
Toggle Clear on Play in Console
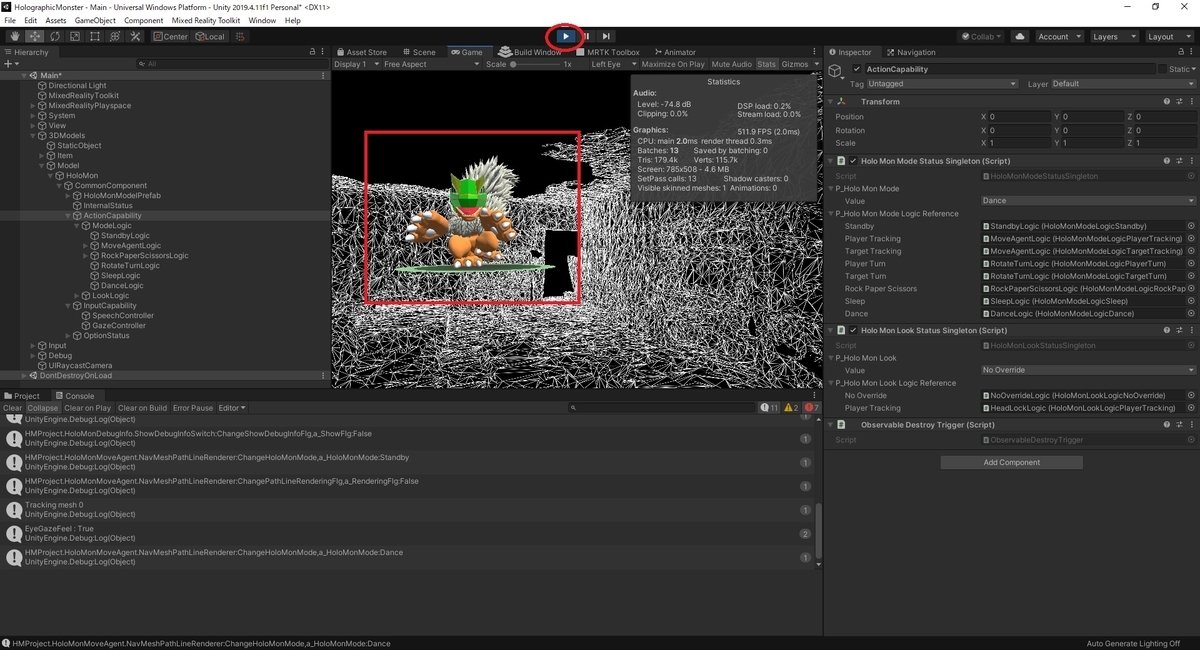pyautogui.click(x=88, y=408)
